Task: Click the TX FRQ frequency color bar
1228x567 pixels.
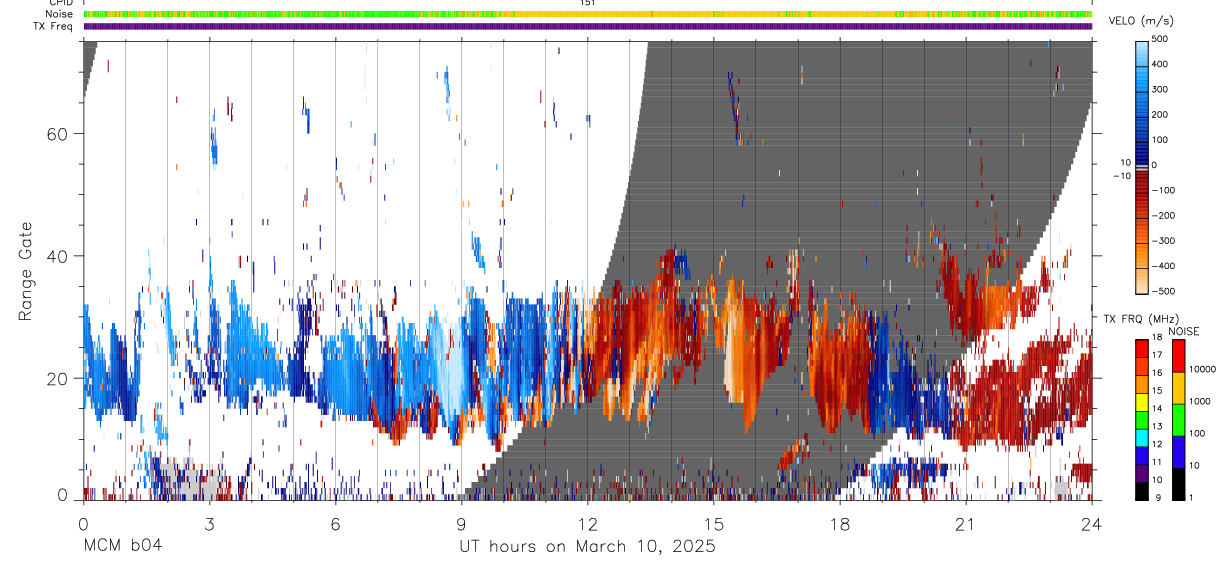Action: pyautogui.click(x=1142, y=419)
